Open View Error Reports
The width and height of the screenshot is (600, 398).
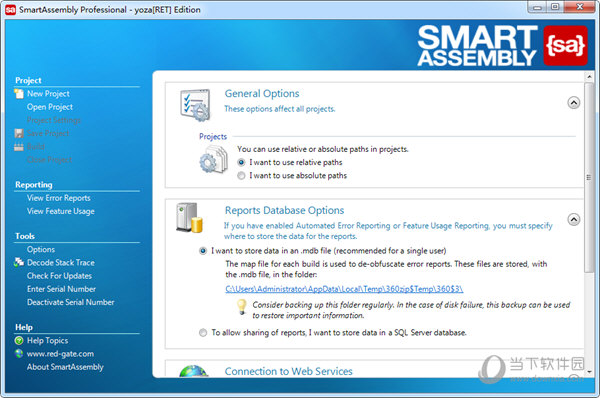coord(59,198)
